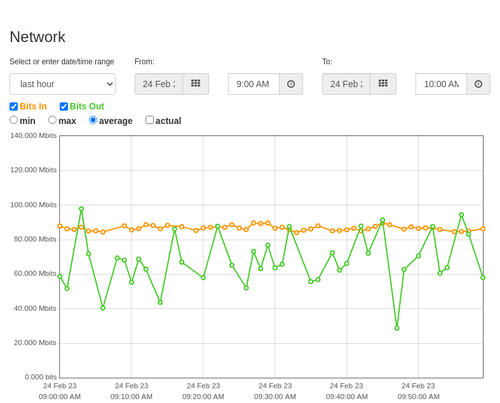Click the 80.000 Mbits axis label
The width and height of the screenshot is (500, 403).
(35, 239)
